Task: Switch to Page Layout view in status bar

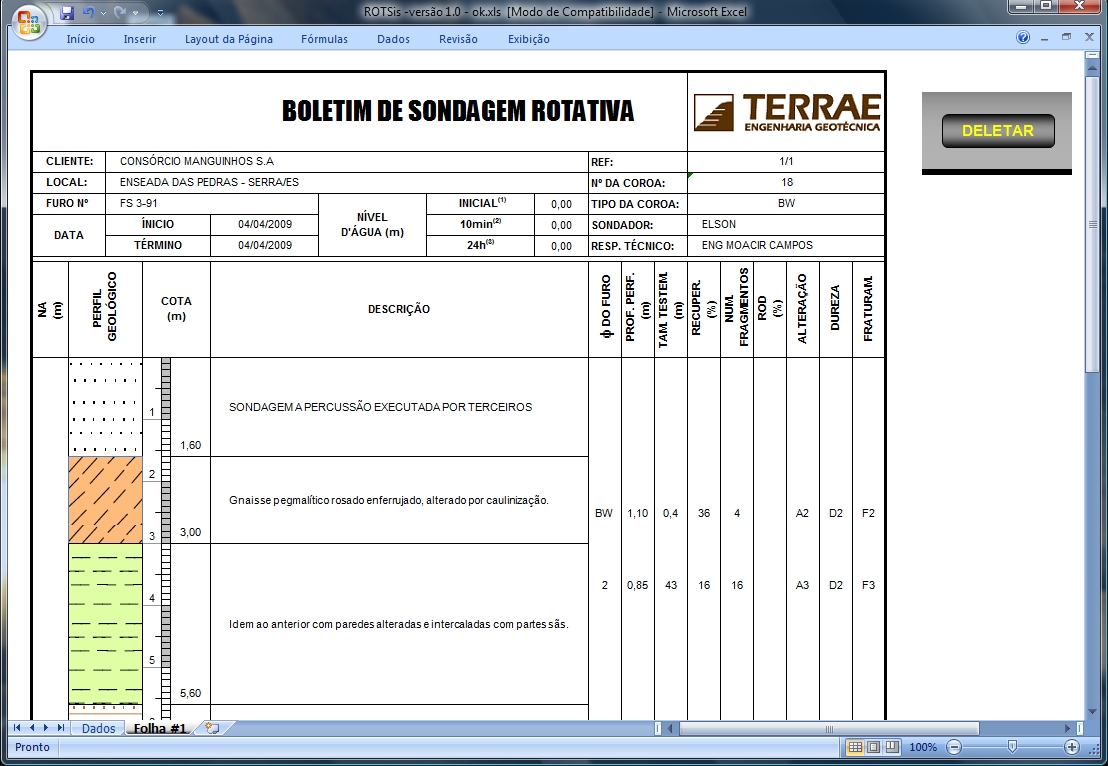Action: (873, 747)
